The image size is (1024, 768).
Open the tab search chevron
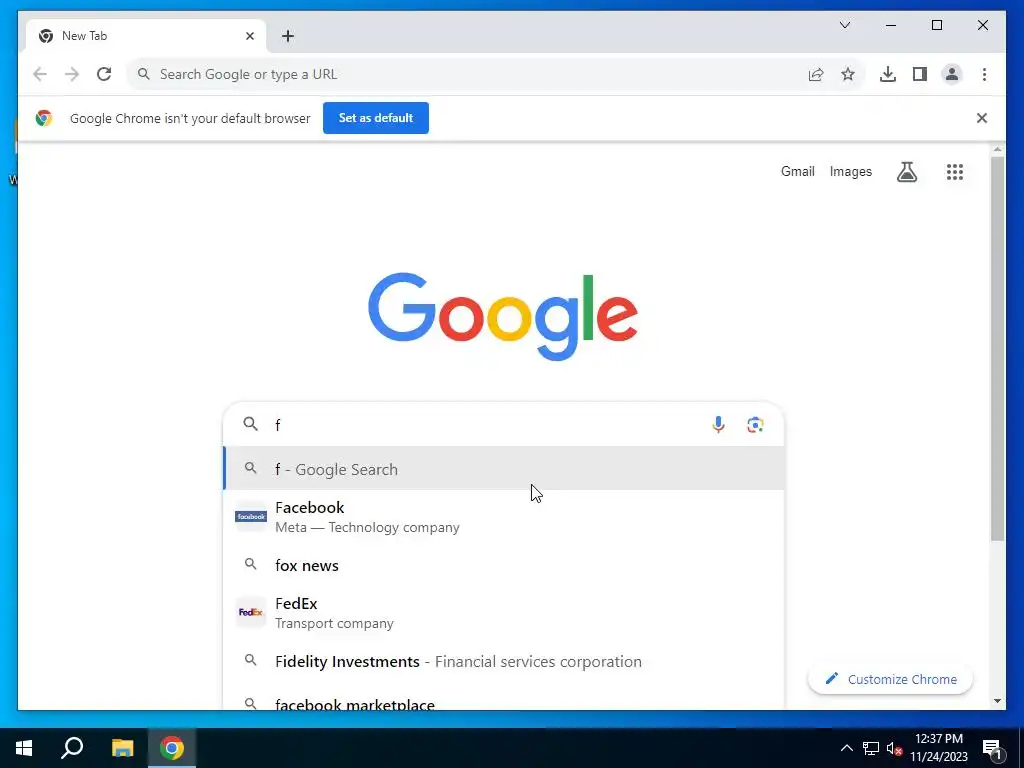(x=844, y=25)
